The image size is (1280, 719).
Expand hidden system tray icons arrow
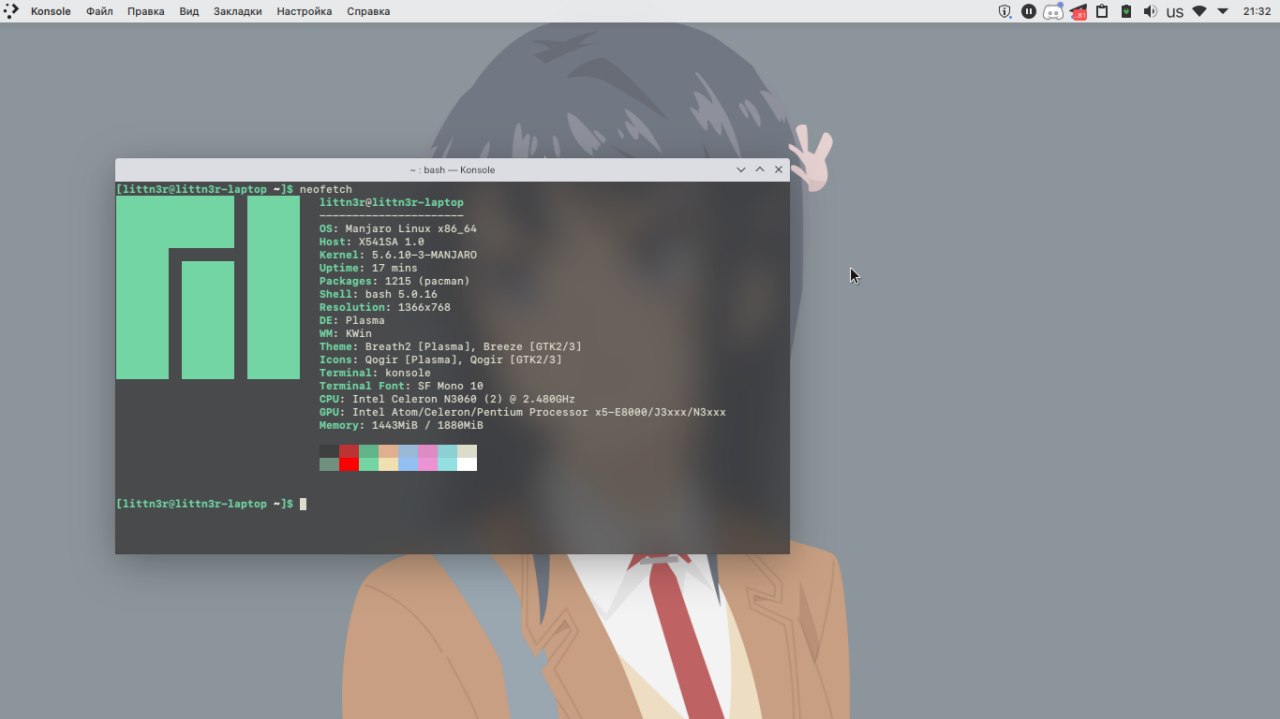(1223, 12)
